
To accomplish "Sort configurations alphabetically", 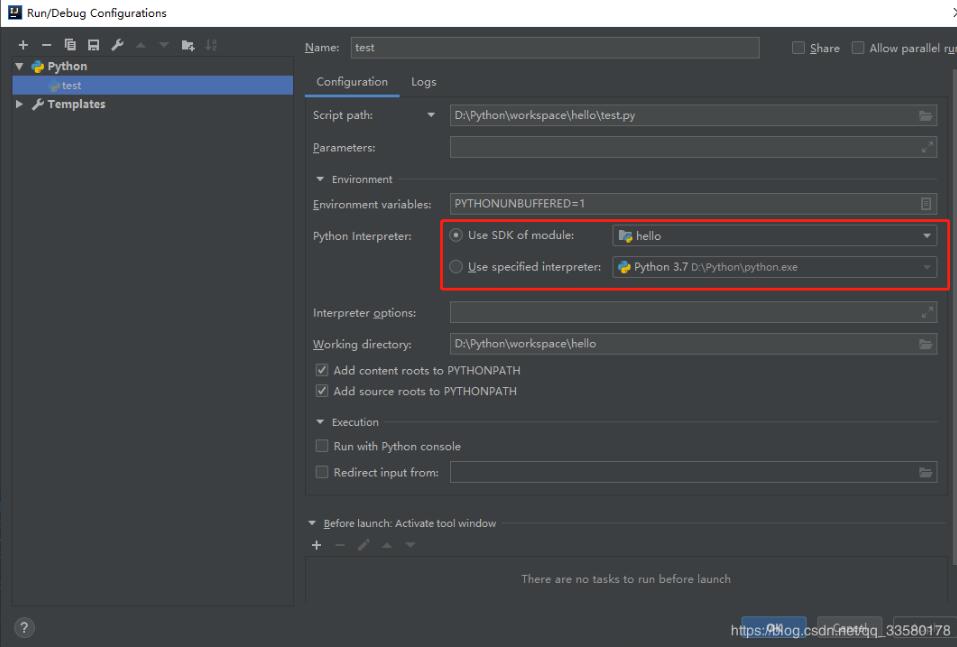I will point(211,45).
